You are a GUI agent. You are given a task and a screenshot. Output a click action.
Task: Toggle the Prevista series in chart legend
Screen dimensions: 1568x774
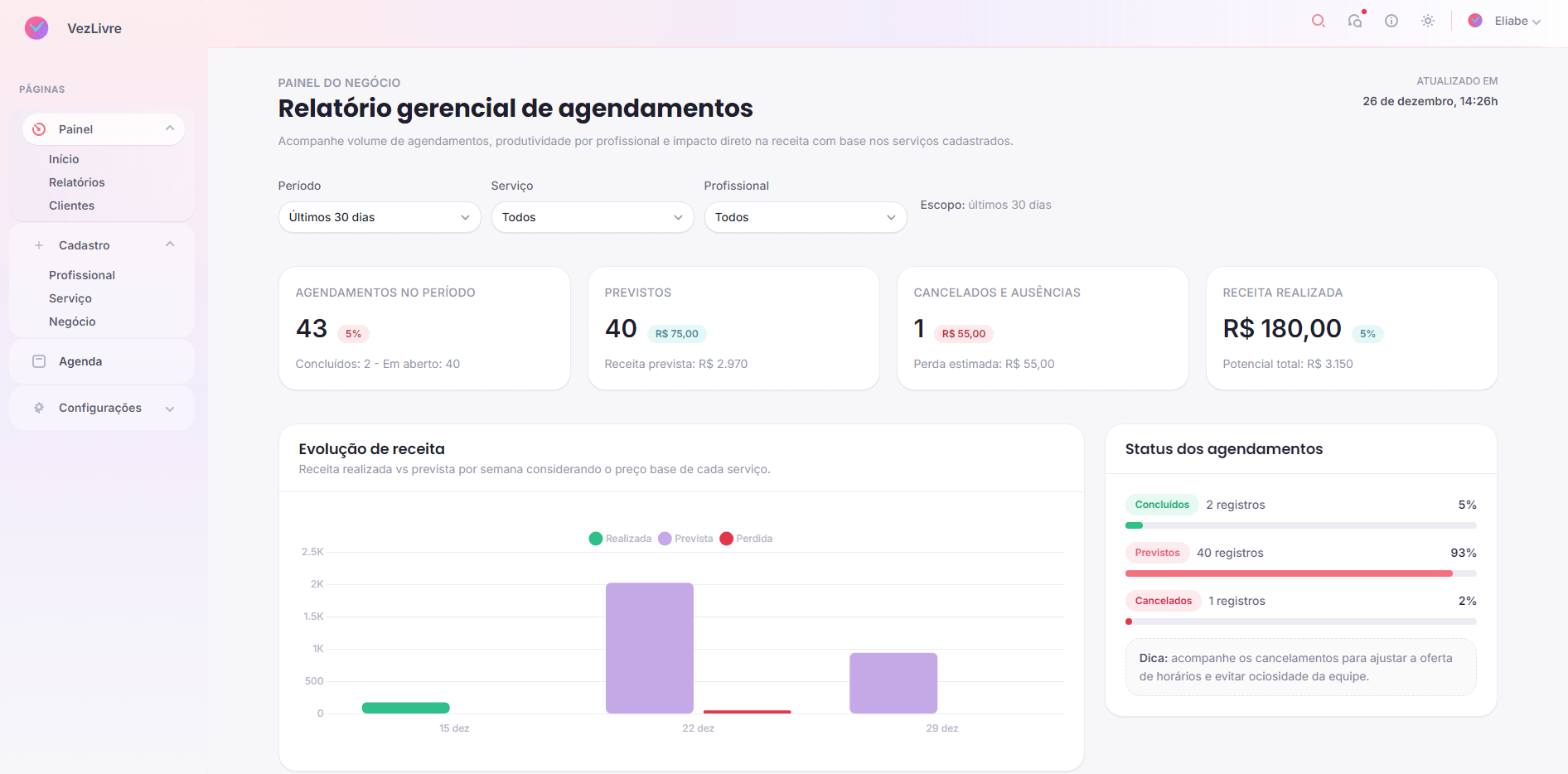point(685,538)
